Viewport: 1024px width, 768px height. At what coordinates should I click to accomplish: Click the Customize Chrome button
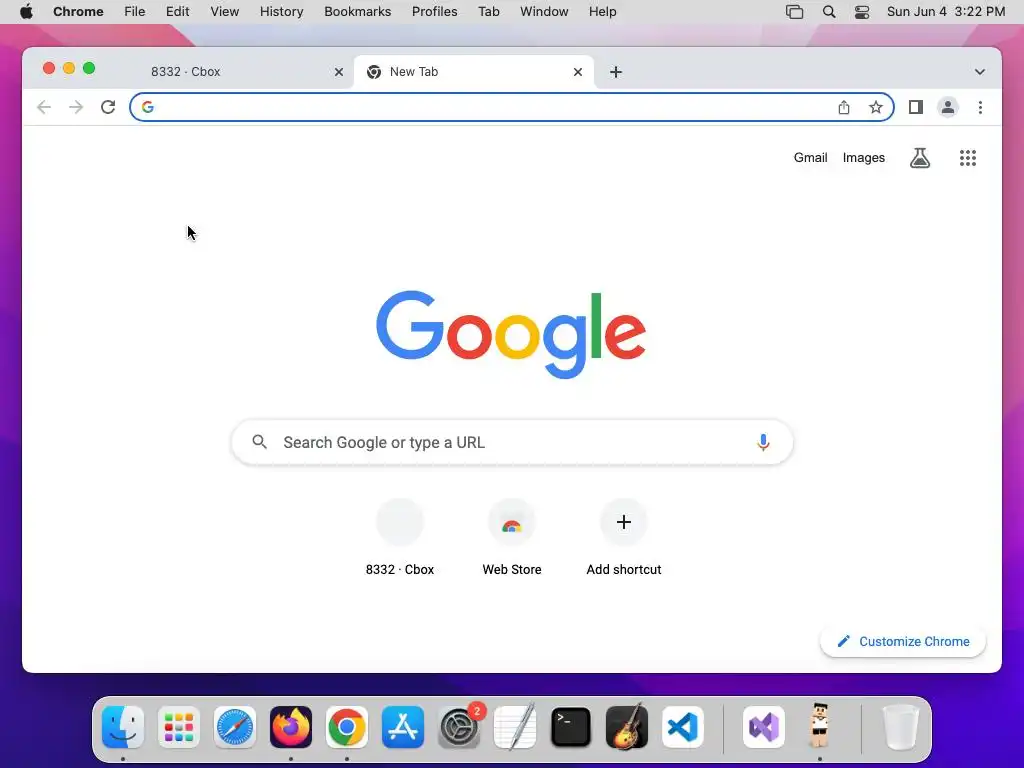click(x=903, y=641)
